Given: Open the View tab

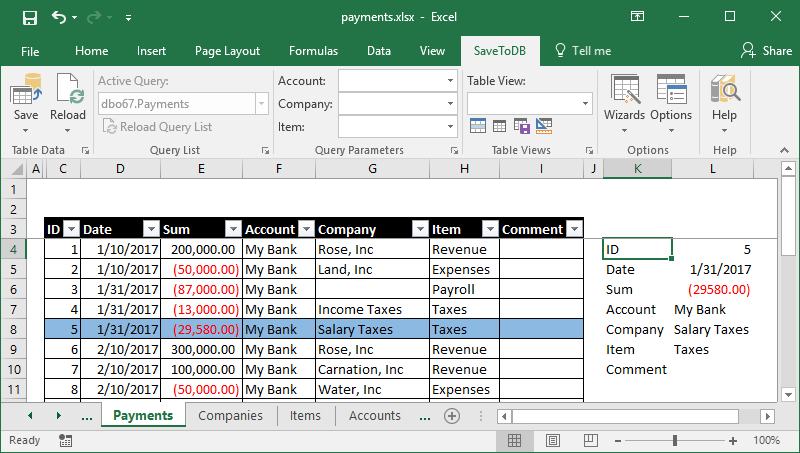Looking at the screenshot, I should pos(432,51).
